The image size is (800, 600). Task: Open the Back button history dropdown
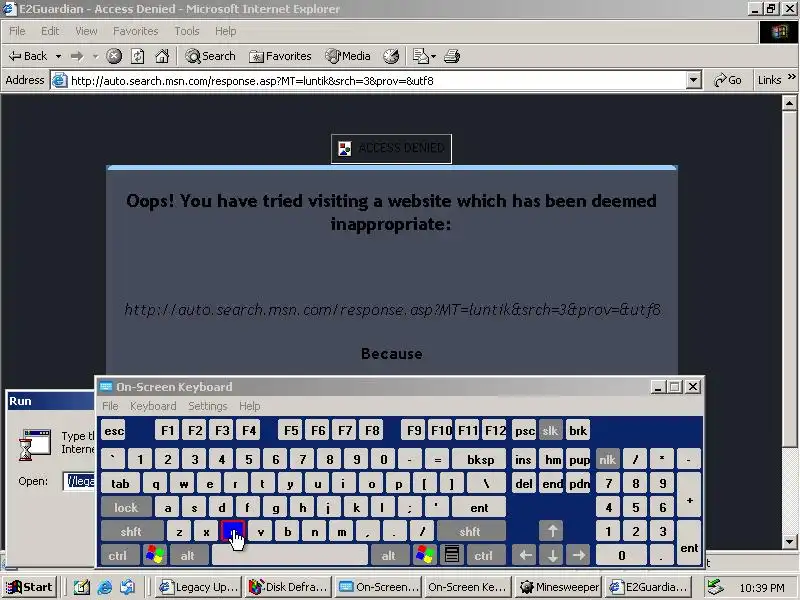click(59, 56)
